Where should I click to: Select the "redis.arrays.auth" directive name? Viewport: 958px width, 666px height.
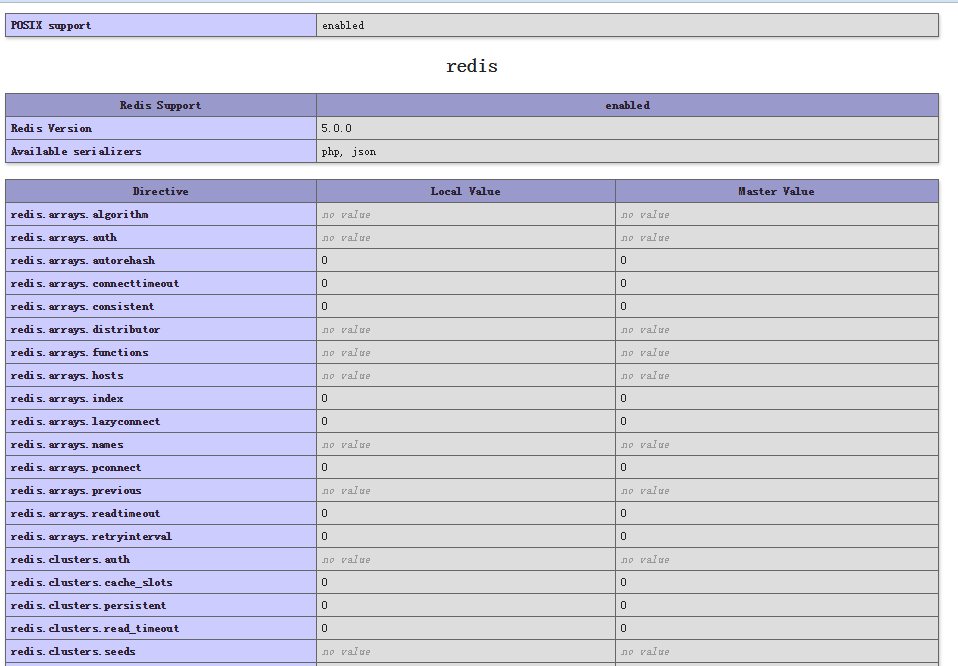tap(64, 238)
